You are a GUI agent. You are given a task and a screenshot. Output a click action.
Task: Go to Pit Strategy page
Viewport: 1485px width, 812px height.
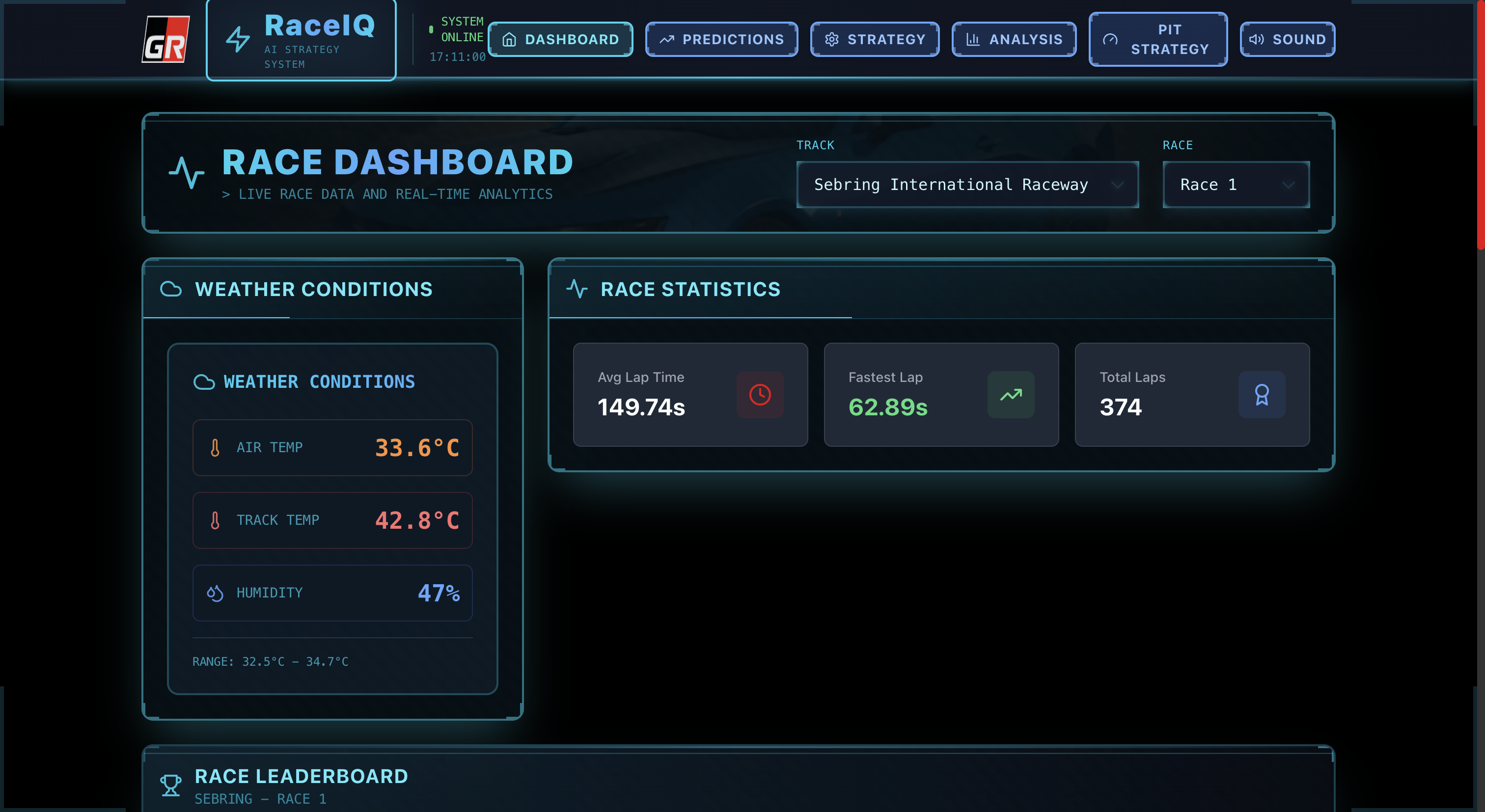tap(1157, 39)
